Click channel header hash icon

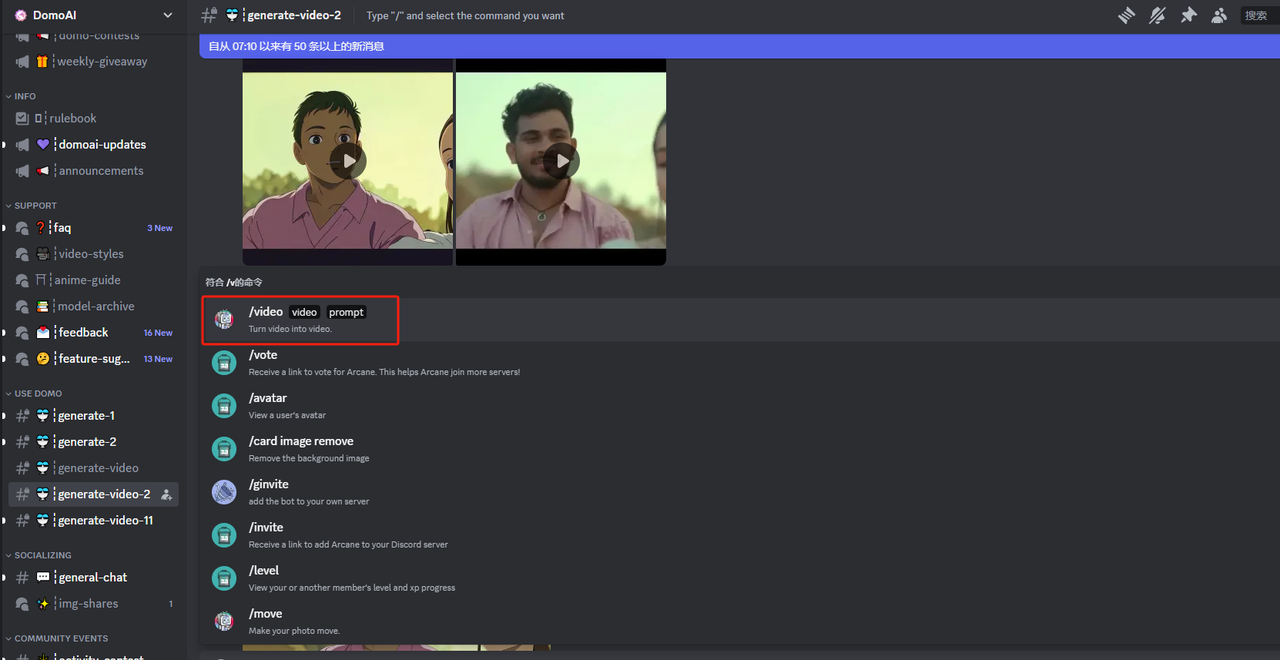click(209, 15)
